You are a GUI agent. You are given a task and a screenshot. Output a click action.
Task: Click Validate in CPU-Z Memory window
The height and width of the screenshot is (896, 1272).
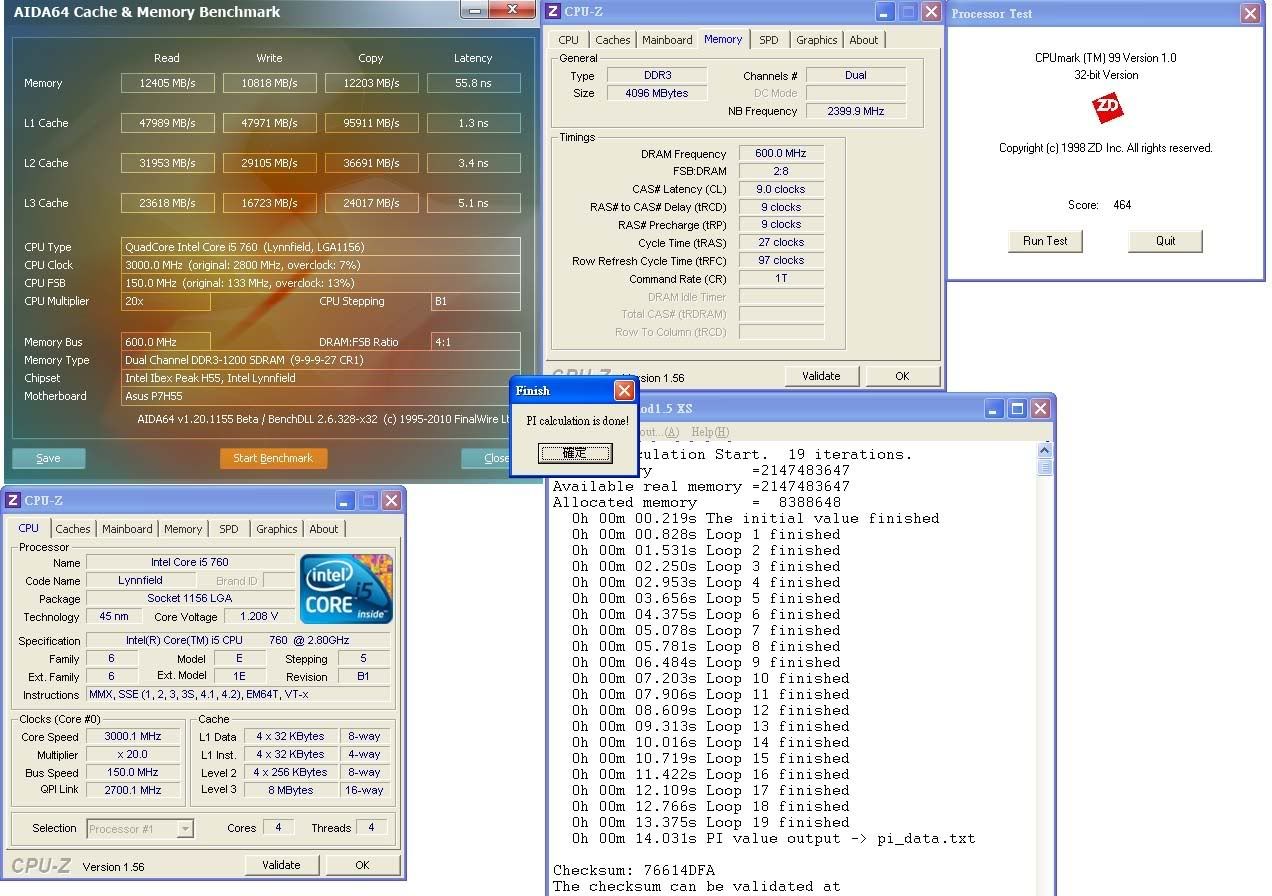(821, 376)
